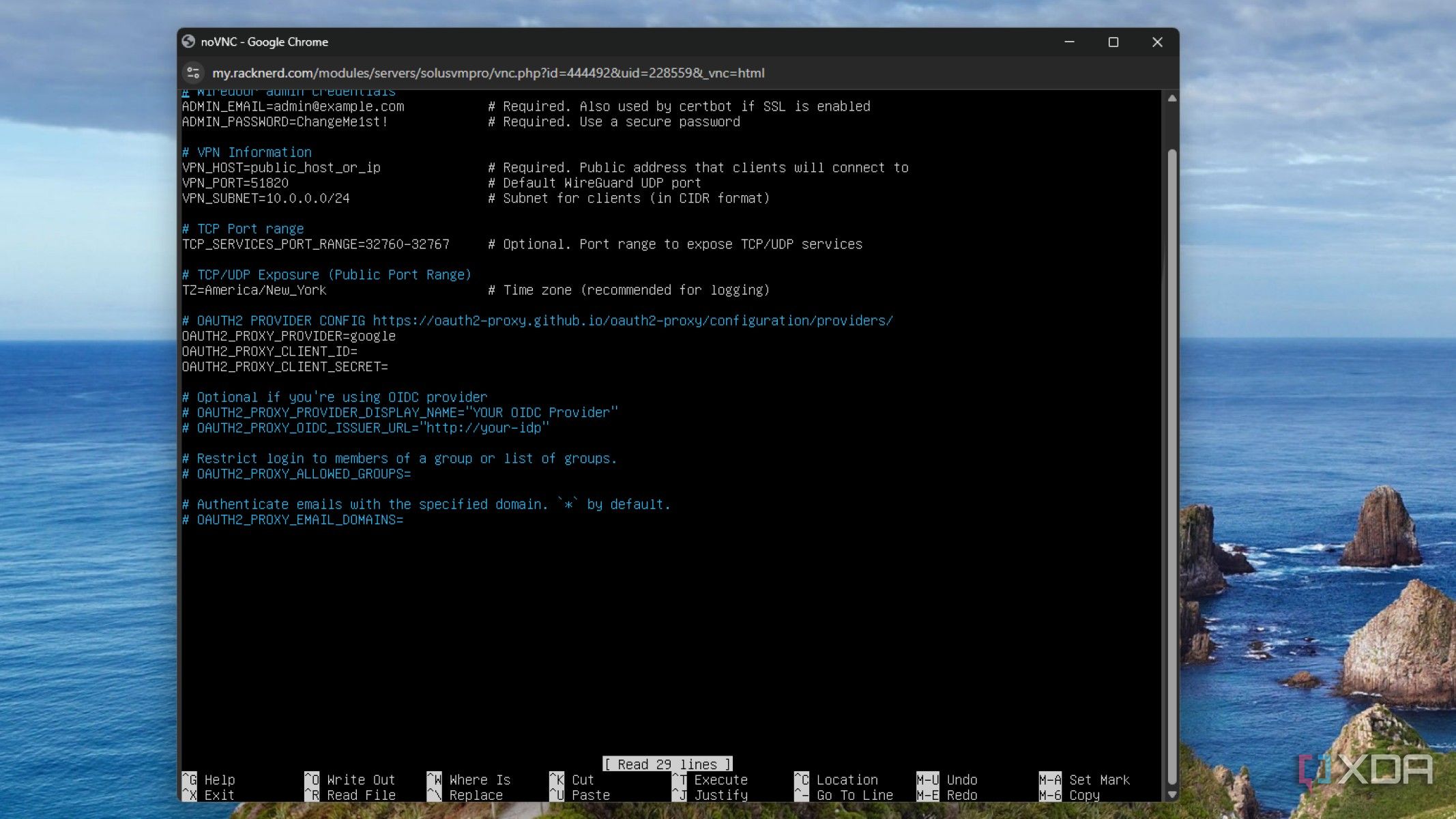Click the M-E Redo shortcut

point(947,795)
